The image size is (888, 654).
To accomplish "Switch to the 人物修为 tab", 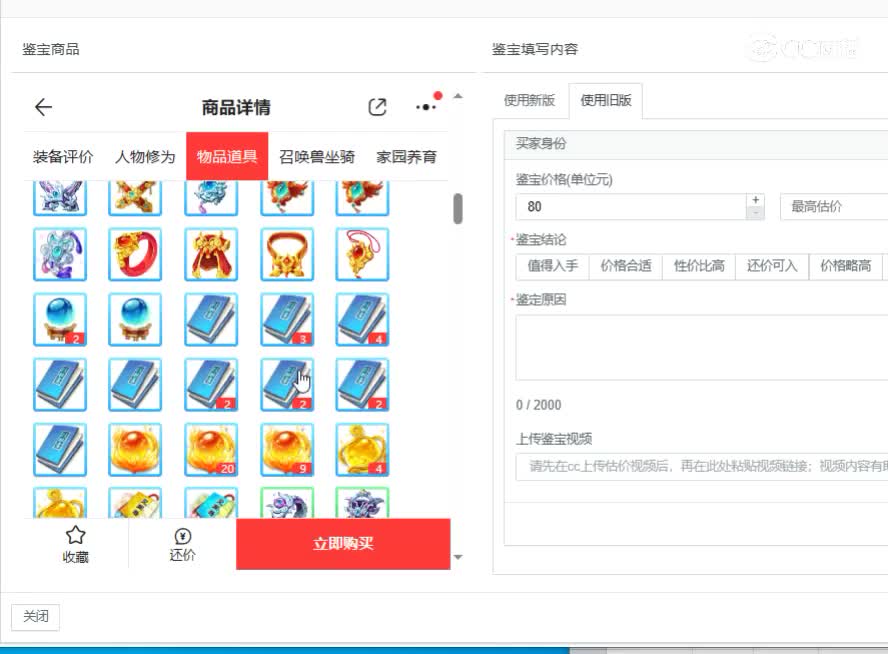I will pyautogui.click(x=145, y=156).
